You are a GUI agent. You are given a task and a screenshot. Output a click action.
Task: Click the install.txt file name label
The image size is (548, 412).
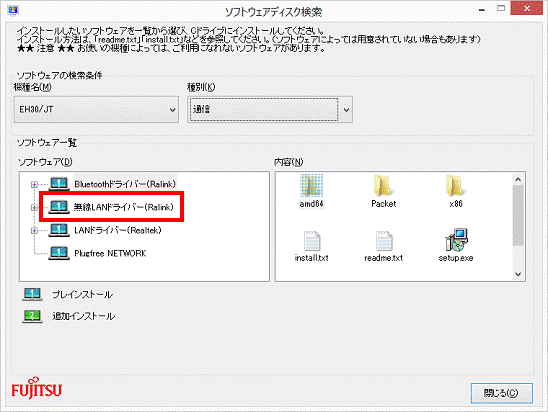[x=311, y=258]
